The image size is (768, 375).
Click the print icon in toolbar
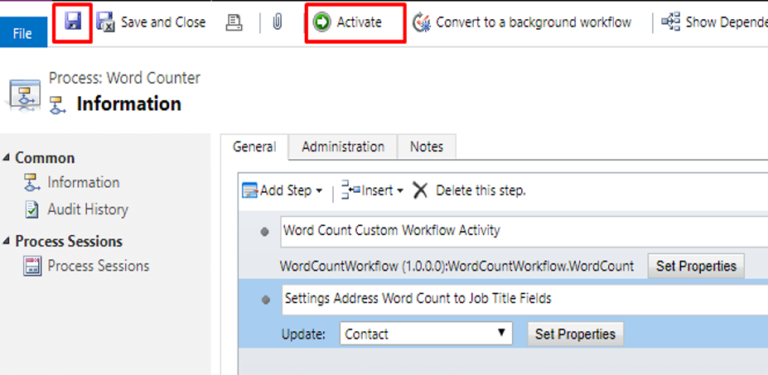pos(234,23)
